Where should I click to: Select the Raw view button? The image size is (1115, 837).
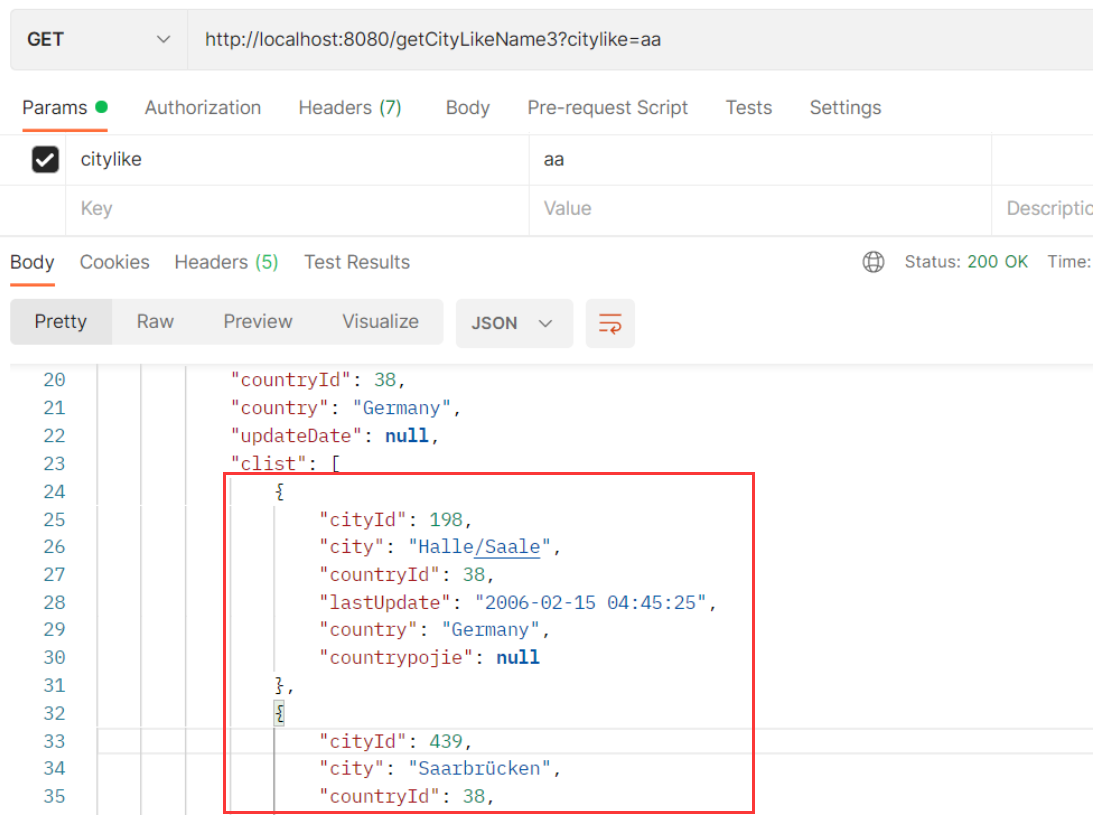155,322
